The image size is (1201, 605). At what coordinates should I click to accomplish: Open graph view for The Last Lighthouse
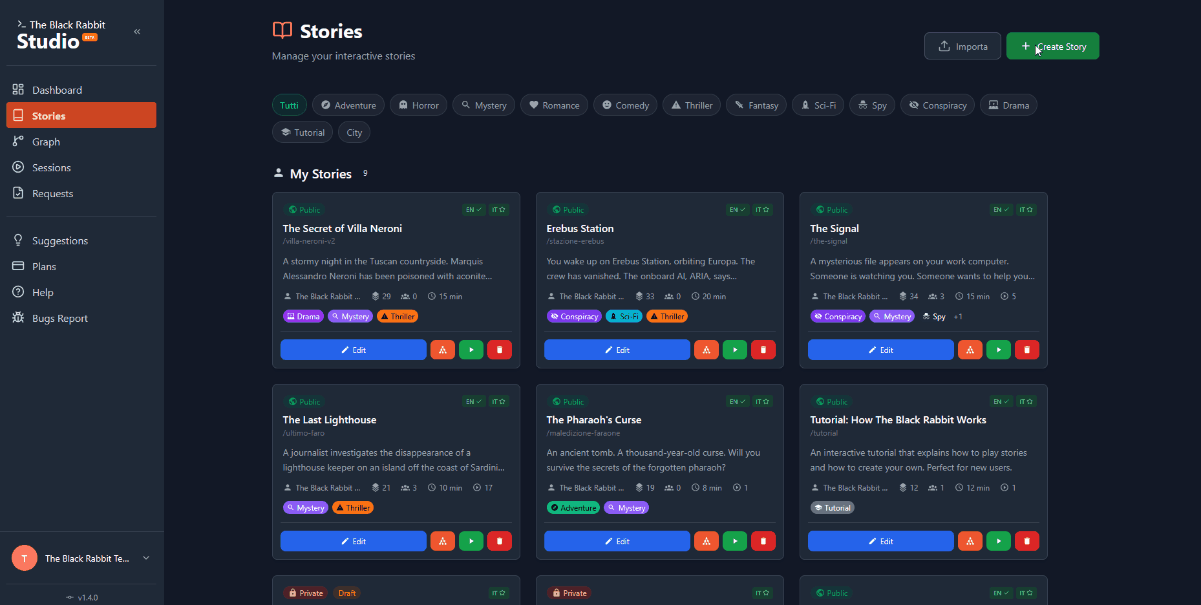443,541
